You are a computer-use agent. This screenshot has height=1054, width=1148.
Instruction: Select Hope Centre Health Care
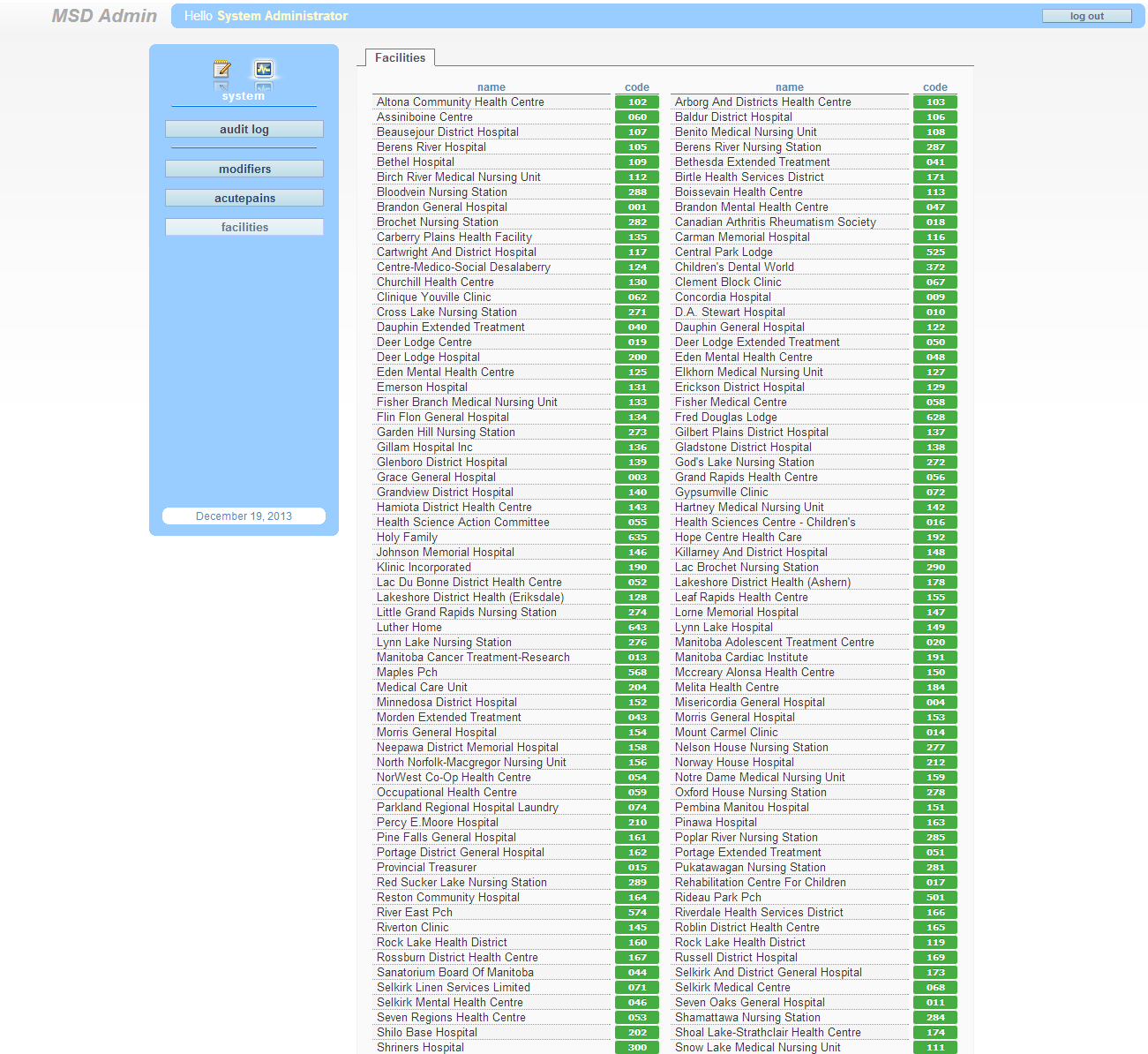point(739,537)
